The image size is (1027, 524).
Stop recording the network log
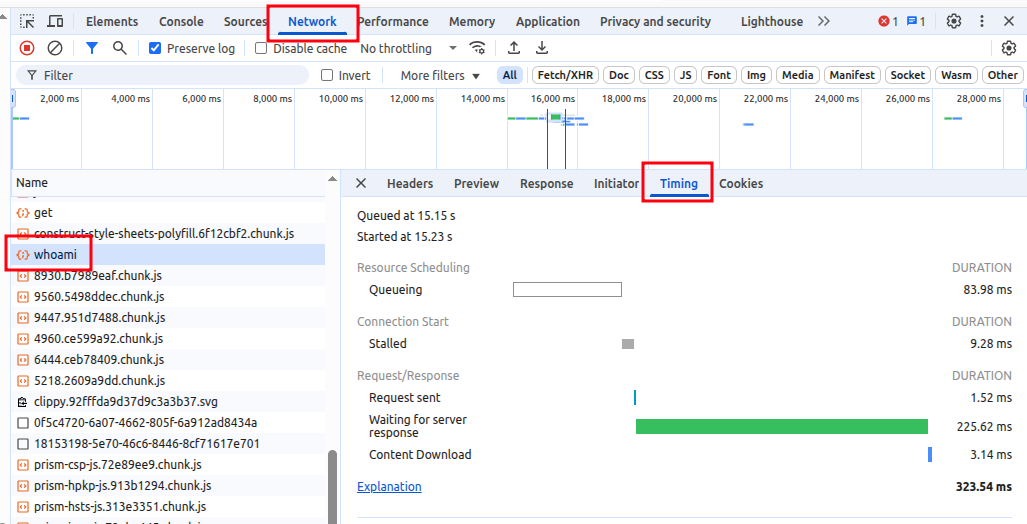(x=27, y=48)
